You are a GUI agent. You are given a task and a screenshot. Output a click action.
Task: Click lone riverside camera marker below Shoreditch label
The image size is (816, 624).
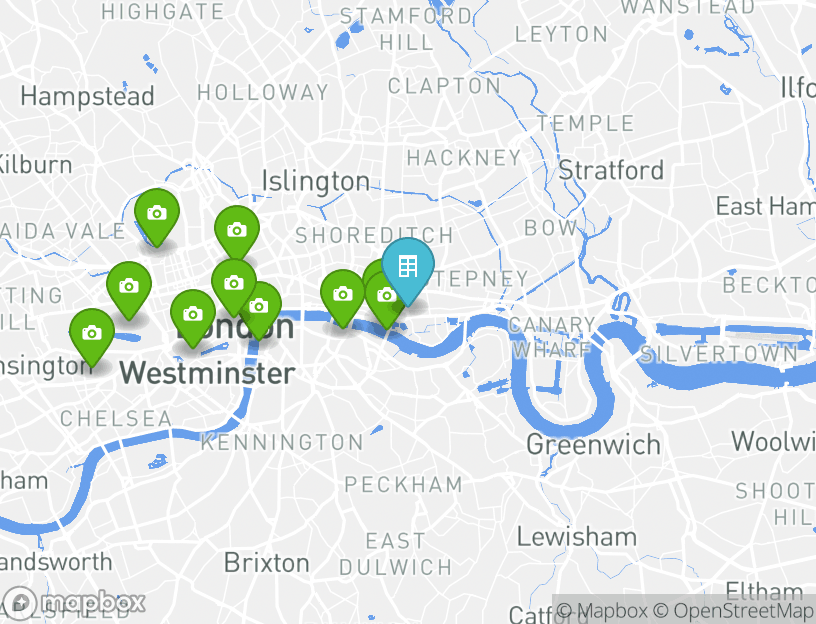point(342,298)
